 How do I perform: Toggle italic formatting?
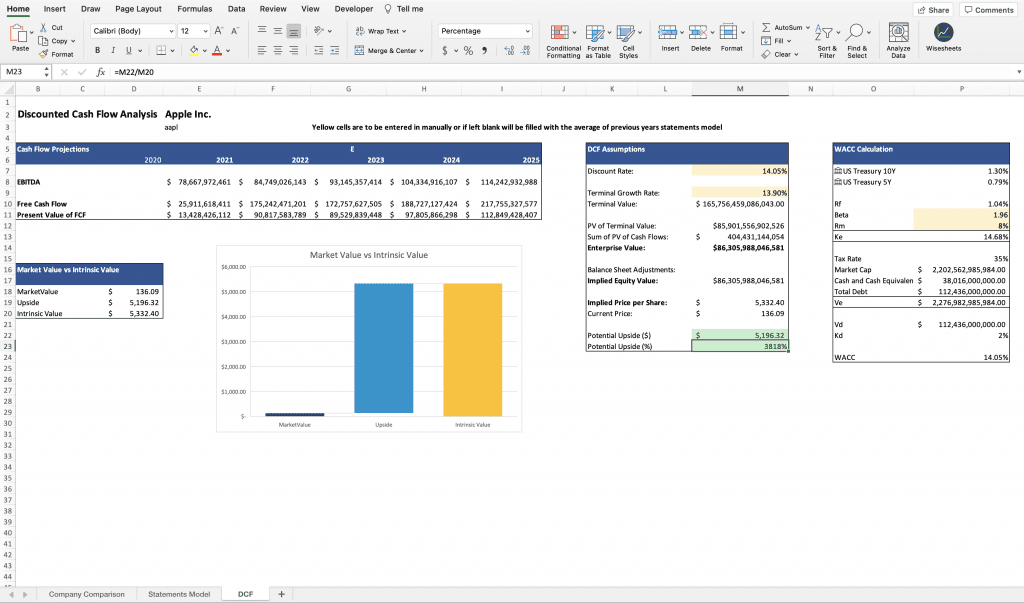(x=113, y=50)
